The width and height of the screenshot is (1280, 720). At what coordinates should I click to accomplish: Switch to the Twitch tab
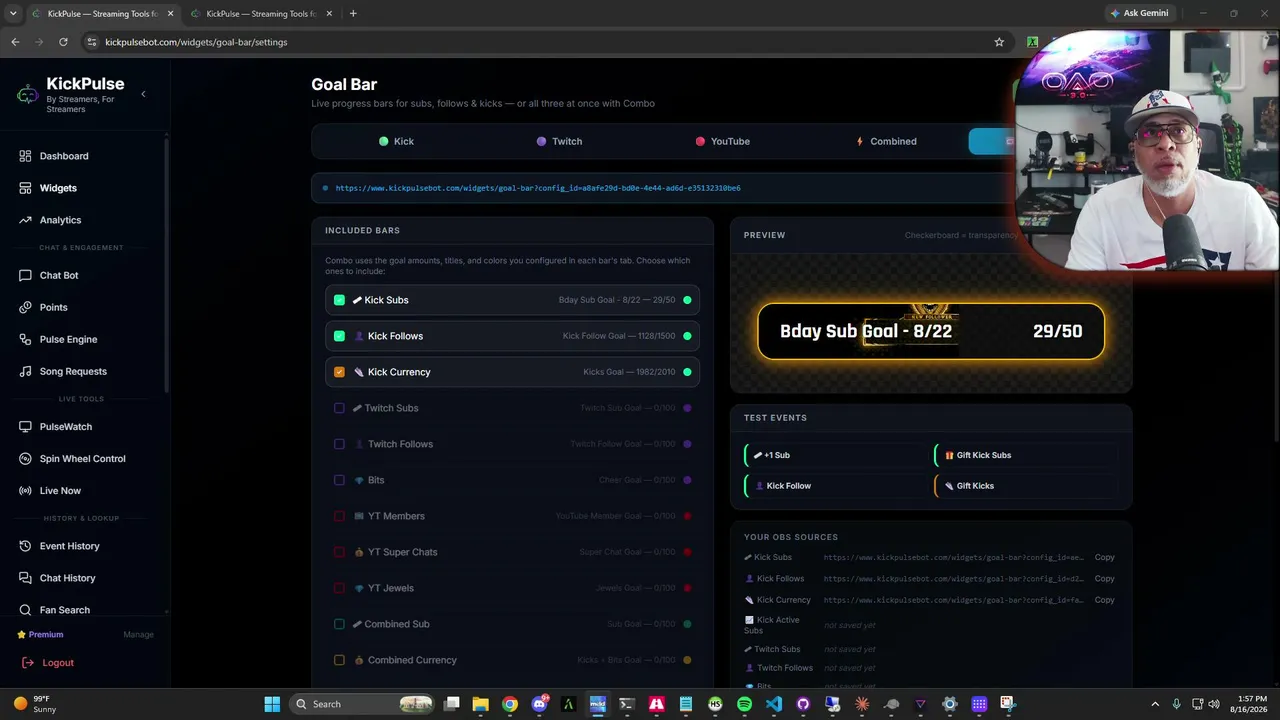[559, 141]
